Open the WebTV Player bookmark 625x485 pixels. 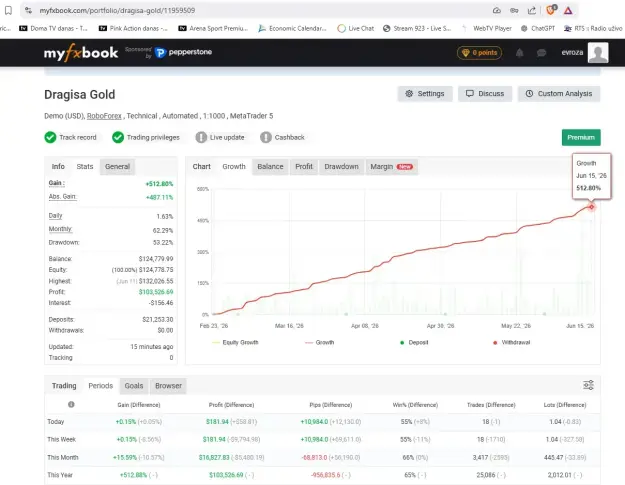pos(487,28)
